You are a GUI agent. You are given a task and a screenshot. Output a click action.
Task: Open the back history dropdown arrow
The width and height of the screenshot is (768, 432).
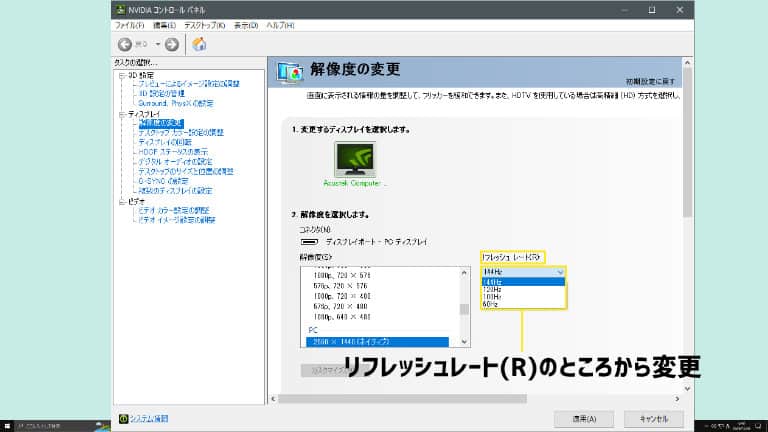click(x=158, y=44)
